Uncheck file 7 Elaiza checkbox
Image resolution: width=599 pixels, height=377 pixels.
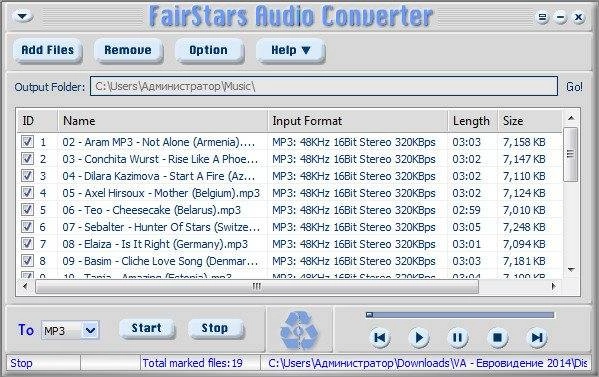point(27,244)
